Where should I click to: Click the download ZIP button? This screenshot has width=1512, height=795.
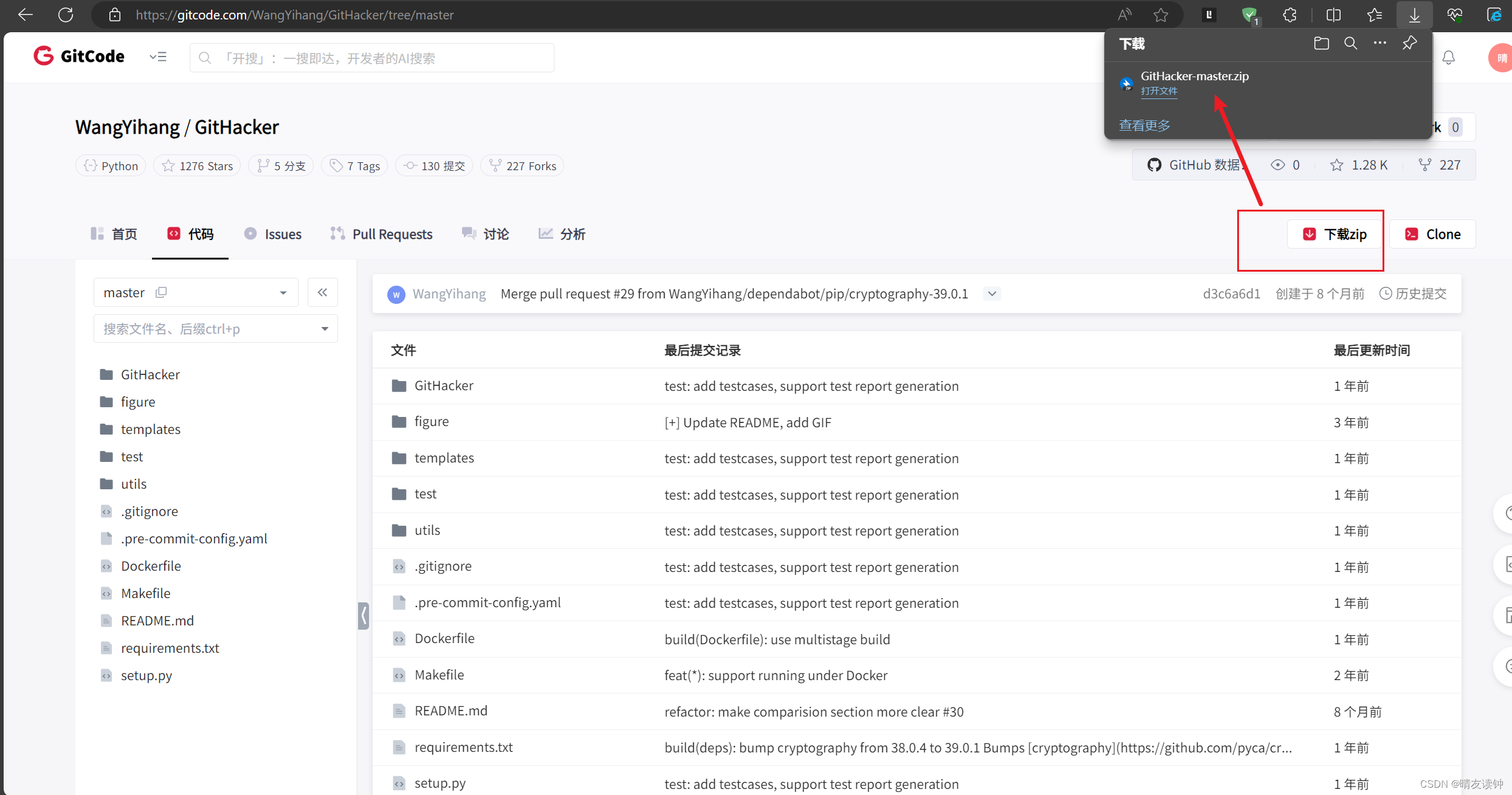point(1336,233)
